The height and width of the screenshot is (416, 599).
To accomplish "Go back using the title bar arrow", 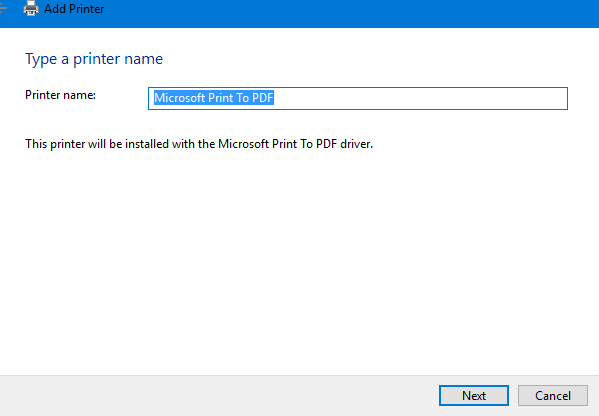I will pyautogui.click(x=3, y=8).
